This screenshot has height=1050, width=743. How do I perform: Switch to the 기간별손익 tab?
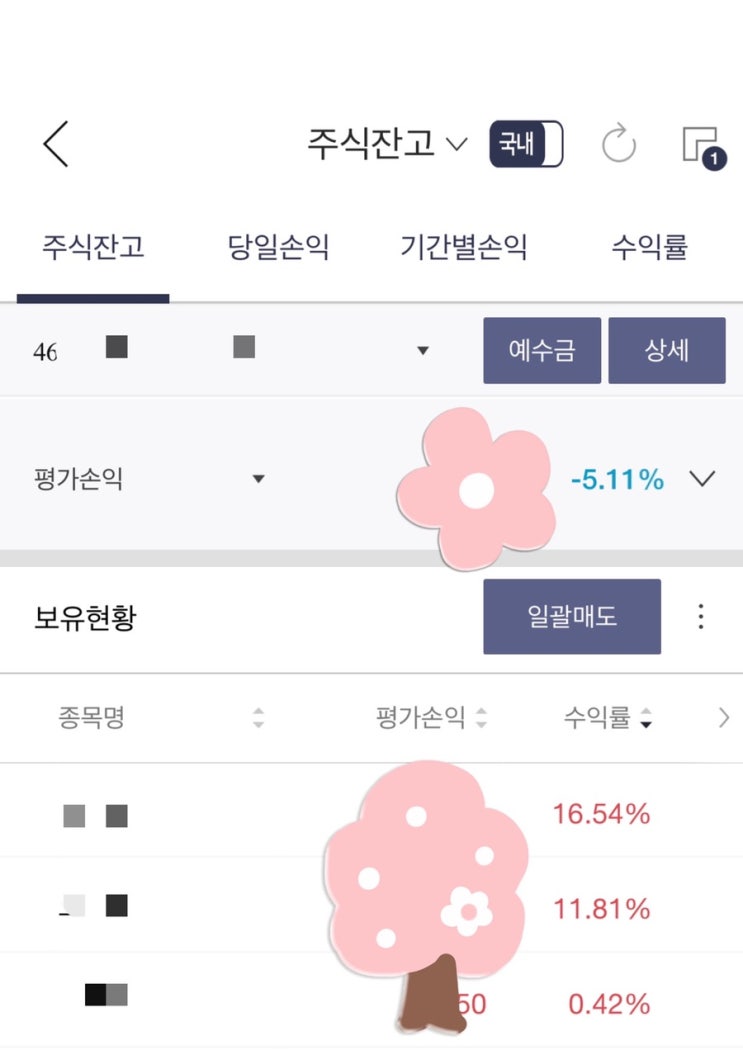click(x=464, y=248)
